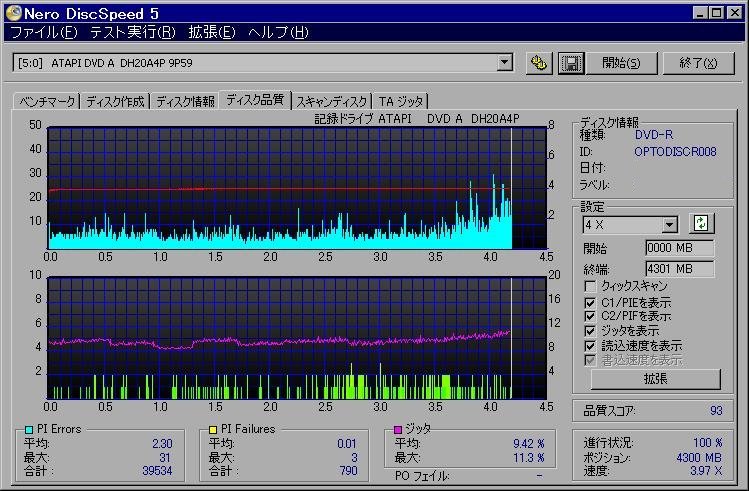Click the disc type DVD-R text
The height and width of the screenshot is (491, 749).
pos(654,135)
